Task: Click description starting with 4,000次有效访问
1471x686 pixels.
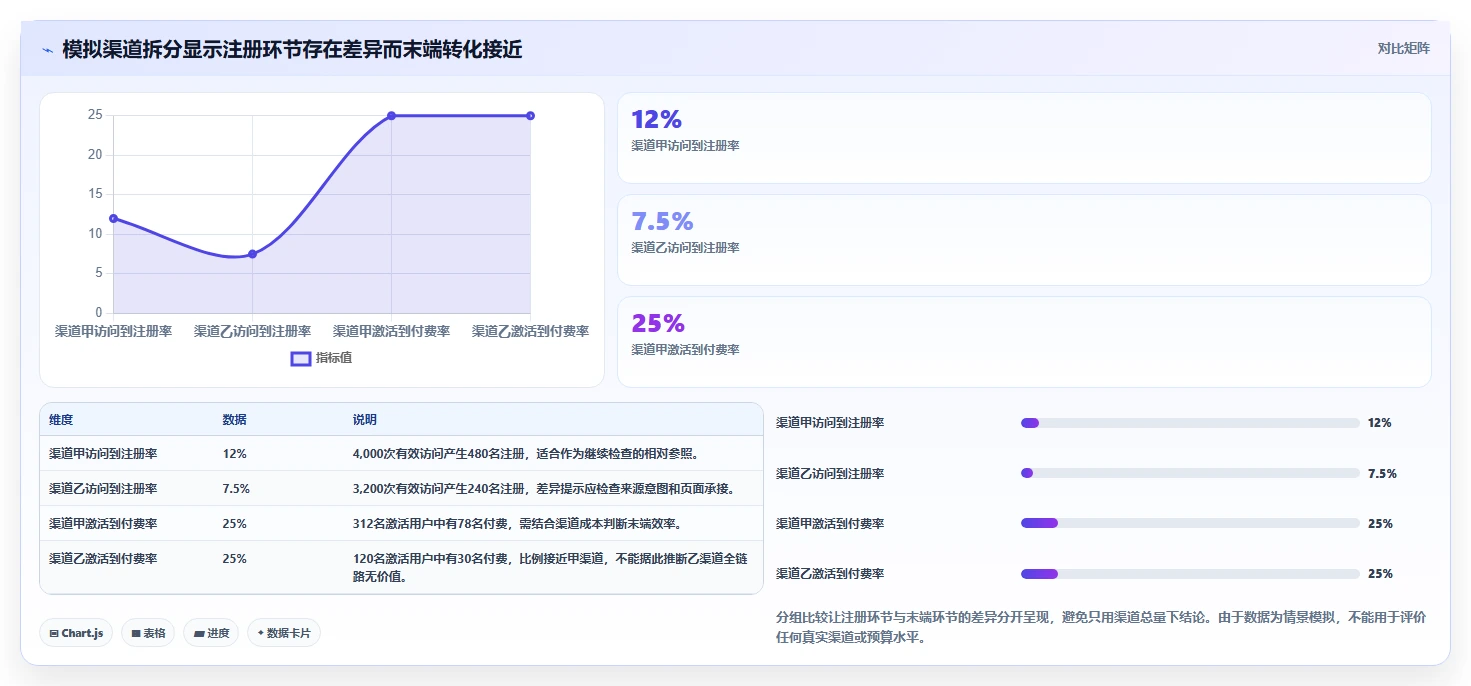Action: pyautogui.click(x=525, y=454)
